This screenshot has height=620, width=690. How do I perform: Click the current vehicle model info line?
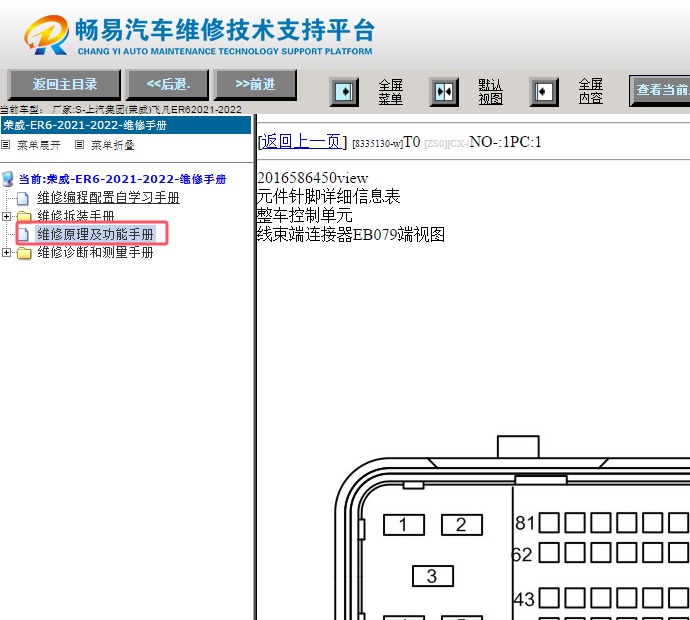[x=121, y=109]
